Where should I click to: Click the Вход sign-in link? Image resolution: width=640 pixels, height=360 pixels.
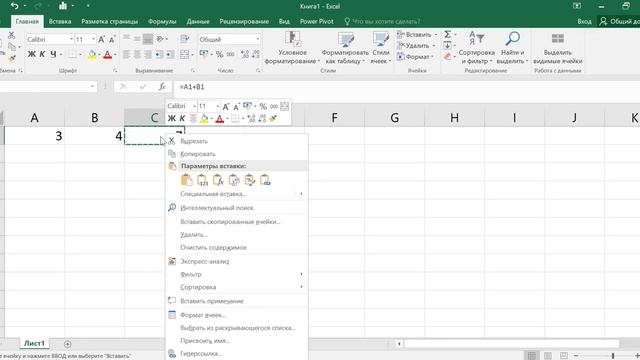pyautogui.click(x=584, y=21)
